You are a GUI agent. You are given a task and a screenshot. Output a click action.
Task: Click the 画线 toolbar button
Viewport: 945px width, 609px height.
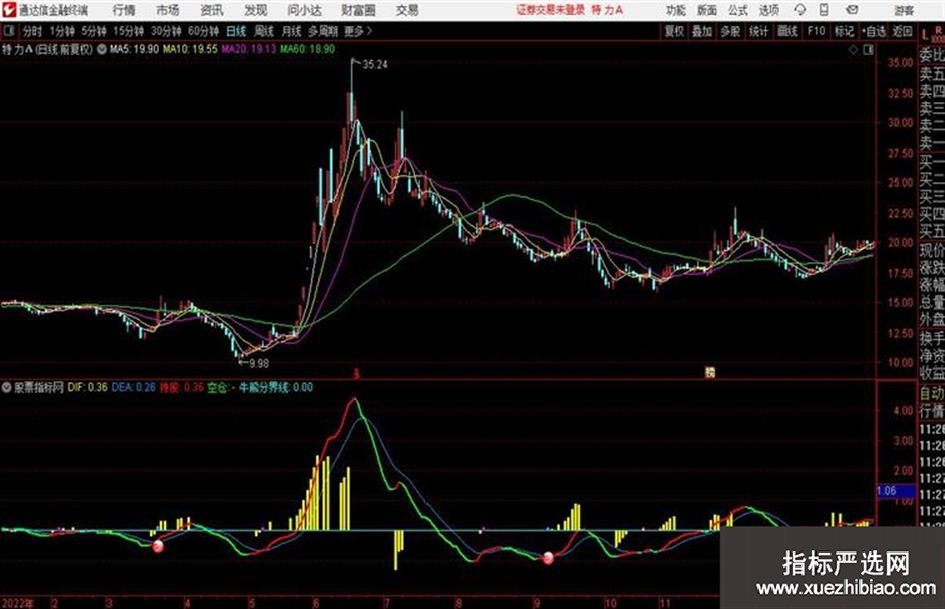tap(787, 31)
